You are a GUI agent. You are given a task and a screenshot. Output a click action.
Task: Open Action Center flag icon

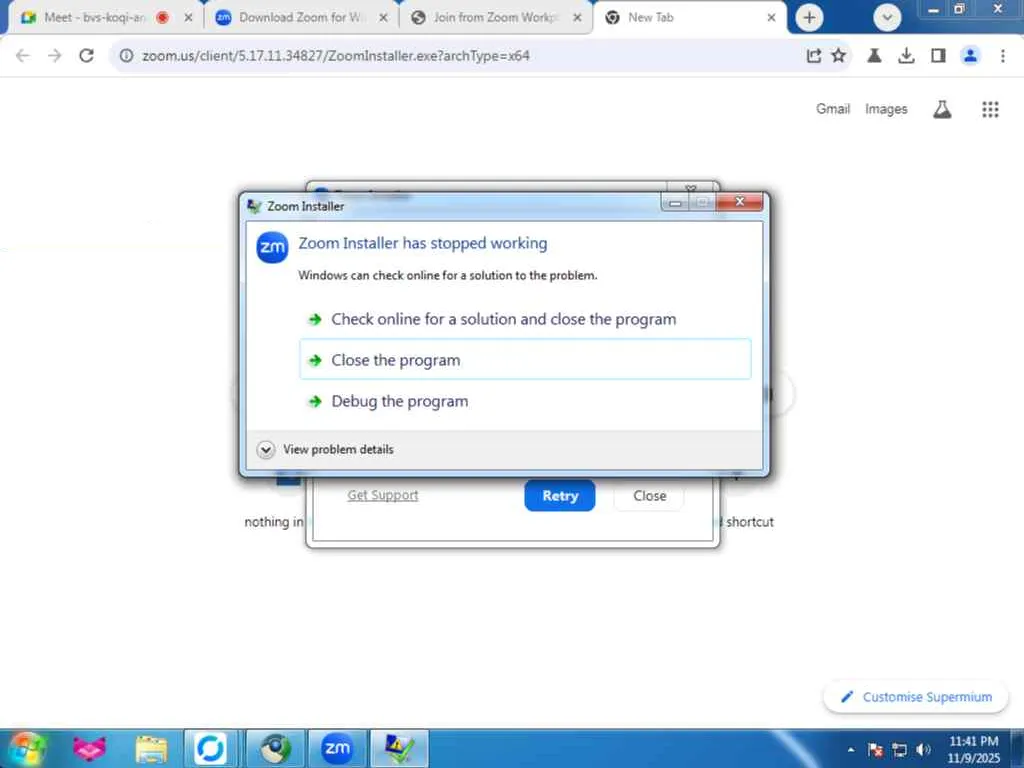(x=875, y=750)
